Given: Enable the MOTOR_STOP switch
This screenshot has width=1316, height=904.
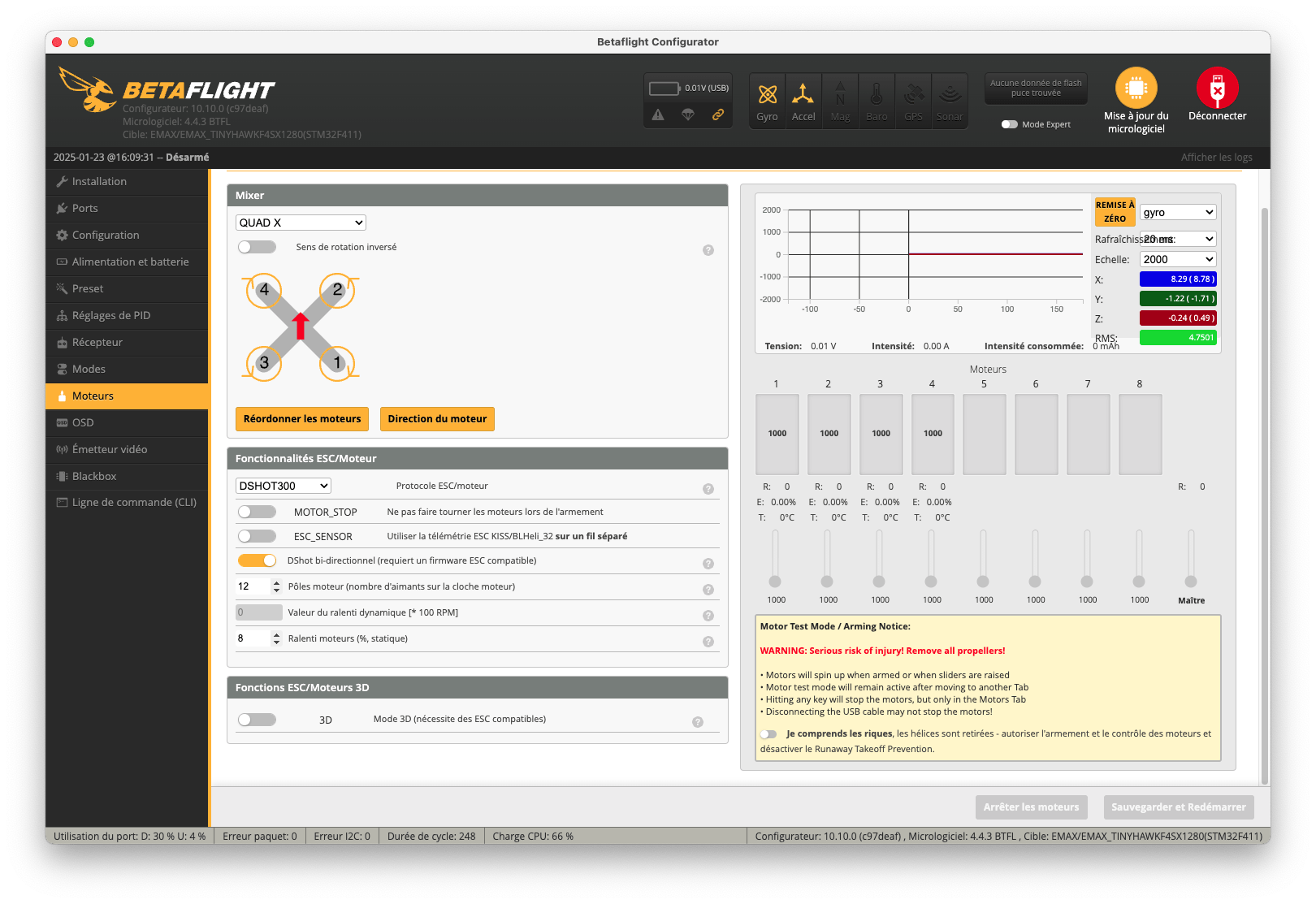Looking at the screenshot, I should 257,512.
